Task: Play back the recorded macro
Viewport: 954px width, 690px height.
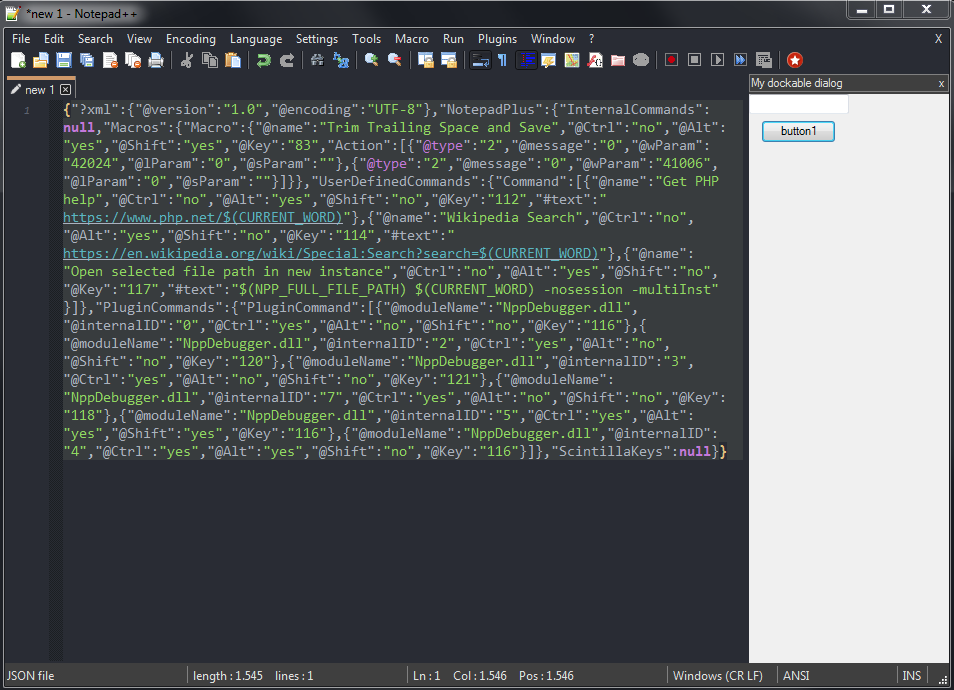Action: [x=717, y=61]
